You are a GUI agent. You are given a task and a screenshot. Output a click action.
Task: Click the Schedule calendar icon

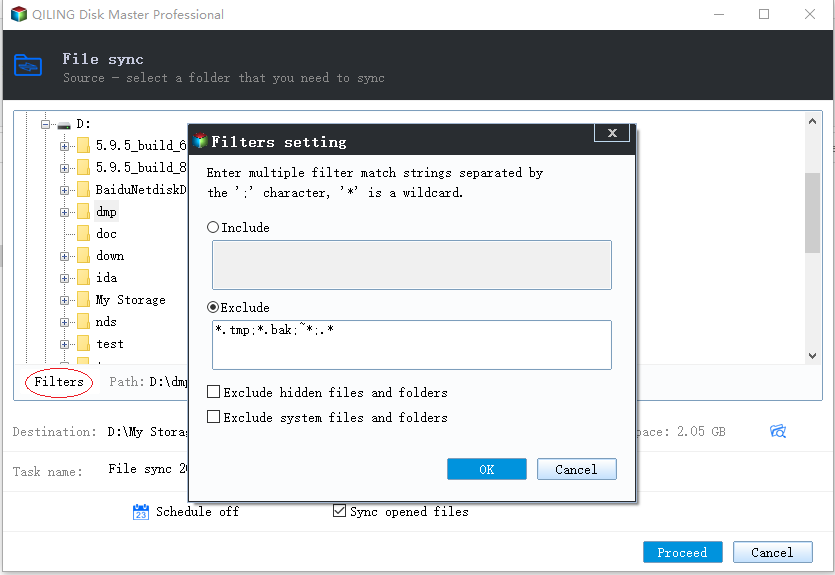pyautogui.click(x=141, y=512)
